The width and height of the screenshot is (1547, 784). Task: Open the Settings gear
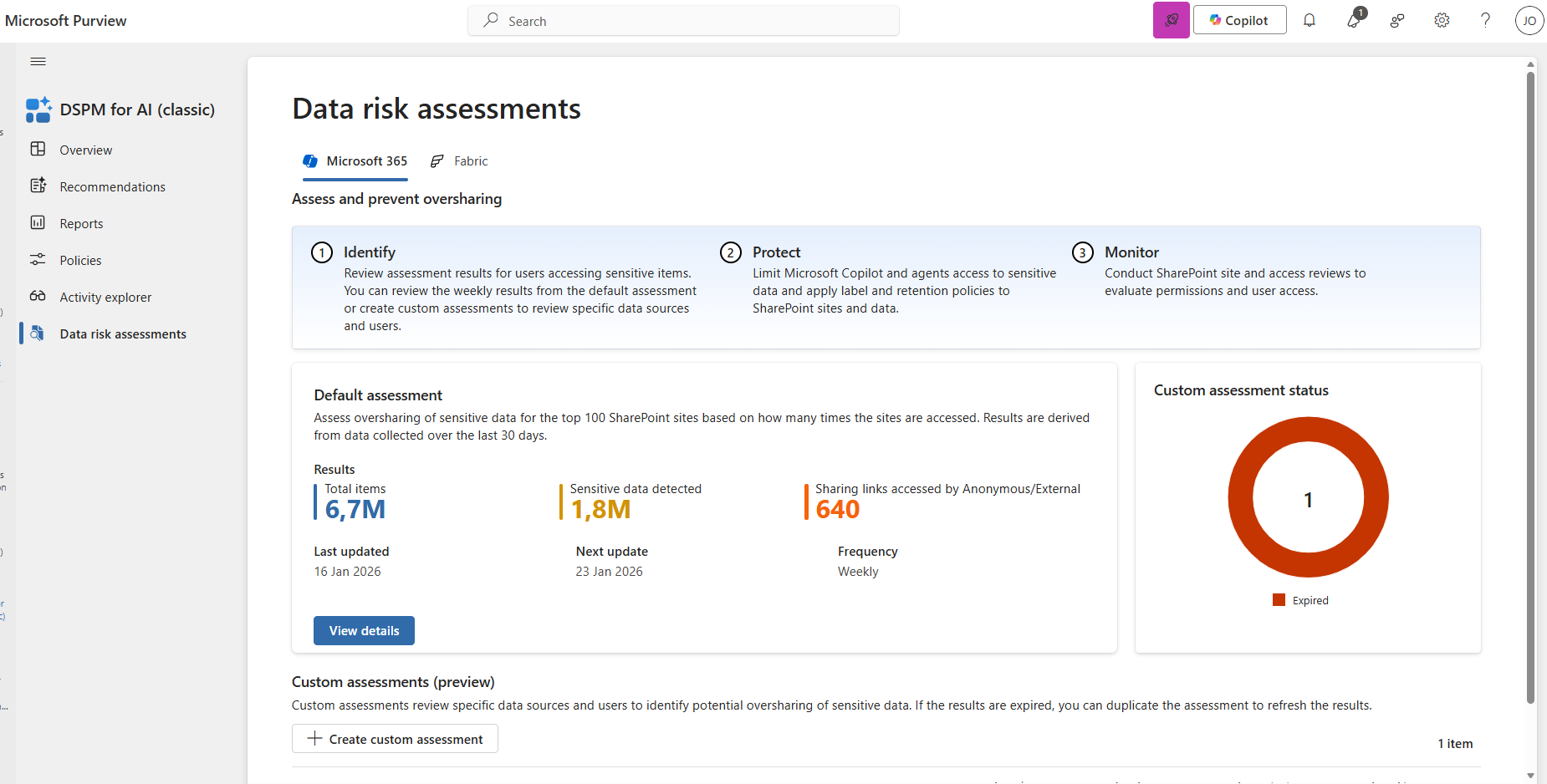(1442, 20)
